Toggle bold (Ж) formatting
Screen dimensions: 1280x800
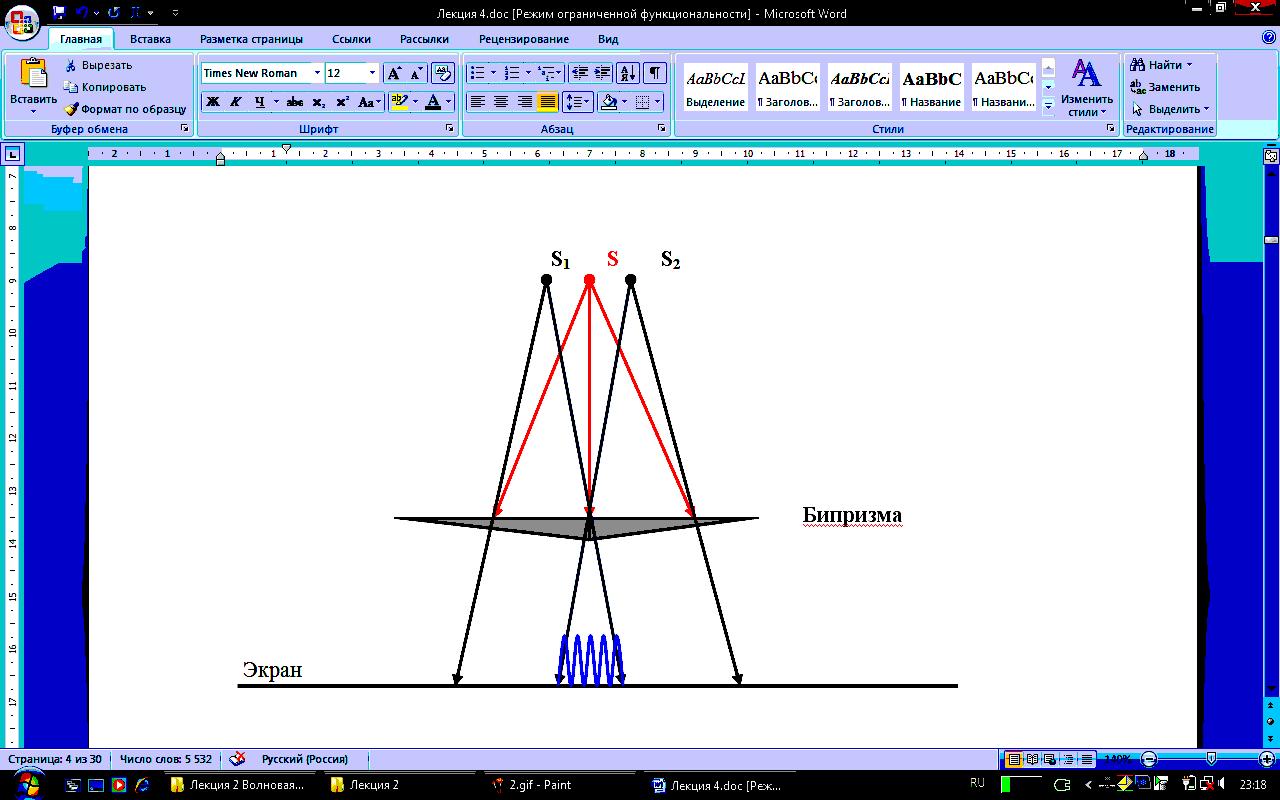tap(212, 102)
